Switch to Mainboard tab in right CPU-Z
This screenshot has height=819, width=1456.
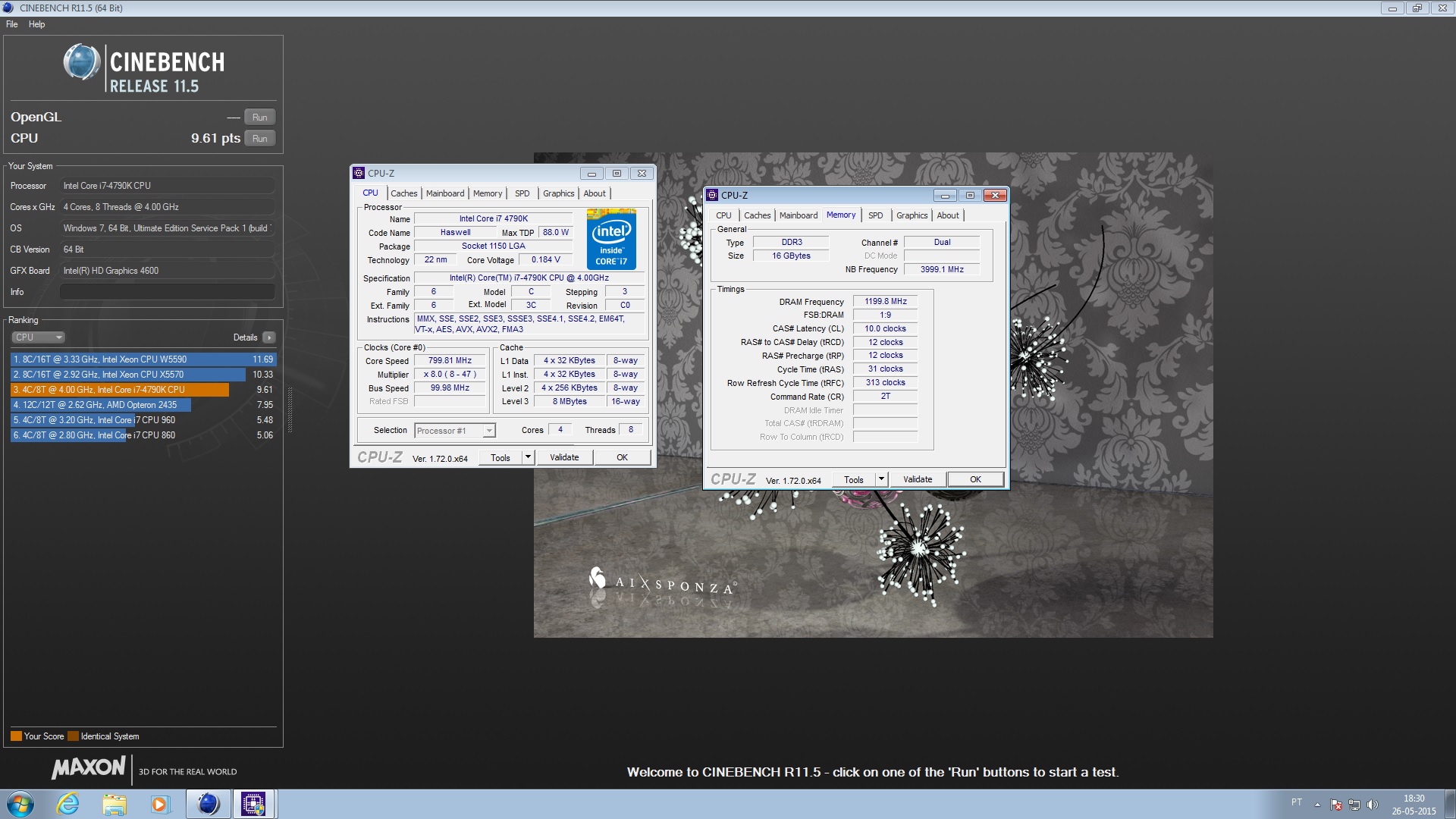click(799, 215)
